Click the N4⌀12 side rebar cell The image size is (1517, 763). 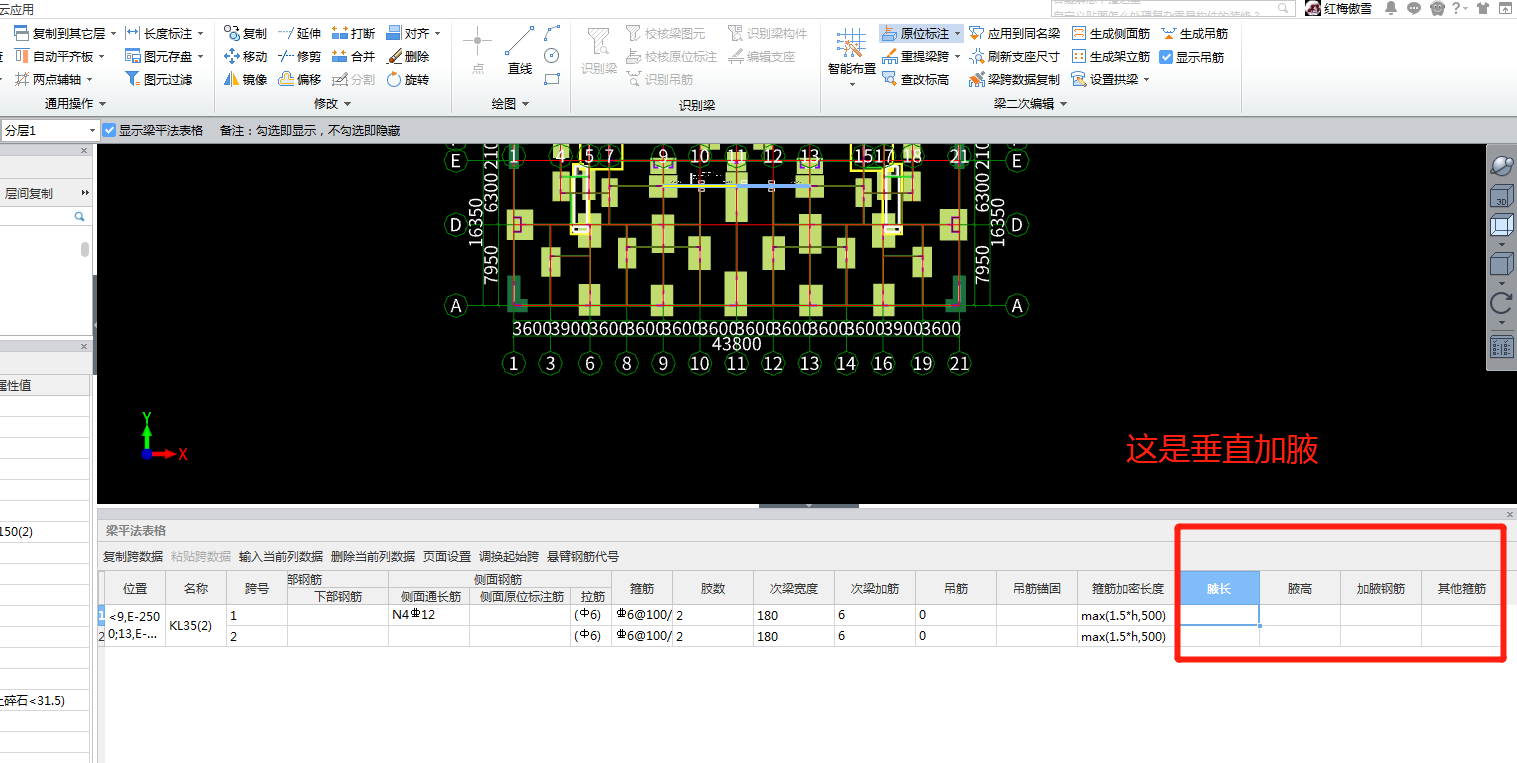click(x=429, y=615)
